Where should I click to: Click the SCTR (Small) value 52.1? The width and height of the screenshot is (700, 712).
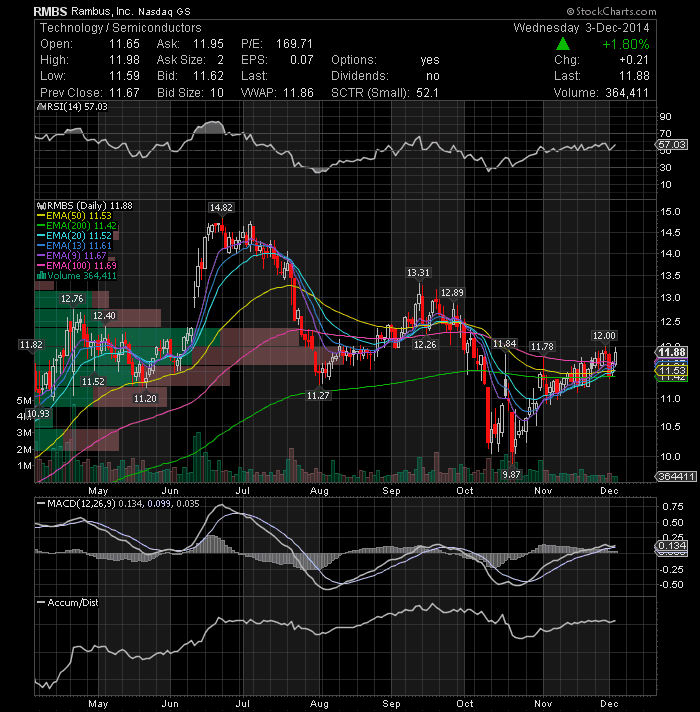427,93
